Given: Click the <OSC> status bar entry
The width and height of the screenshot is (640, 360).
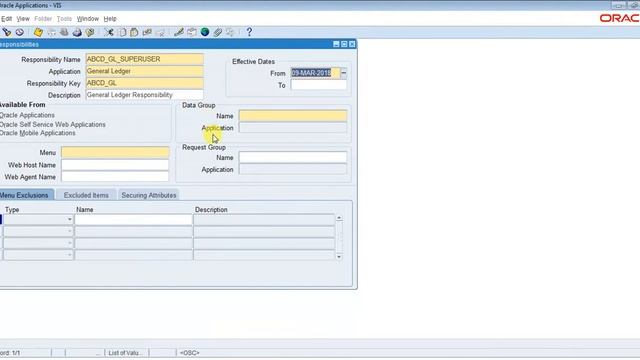Looking at the screenshot, I should click(190, 353).
